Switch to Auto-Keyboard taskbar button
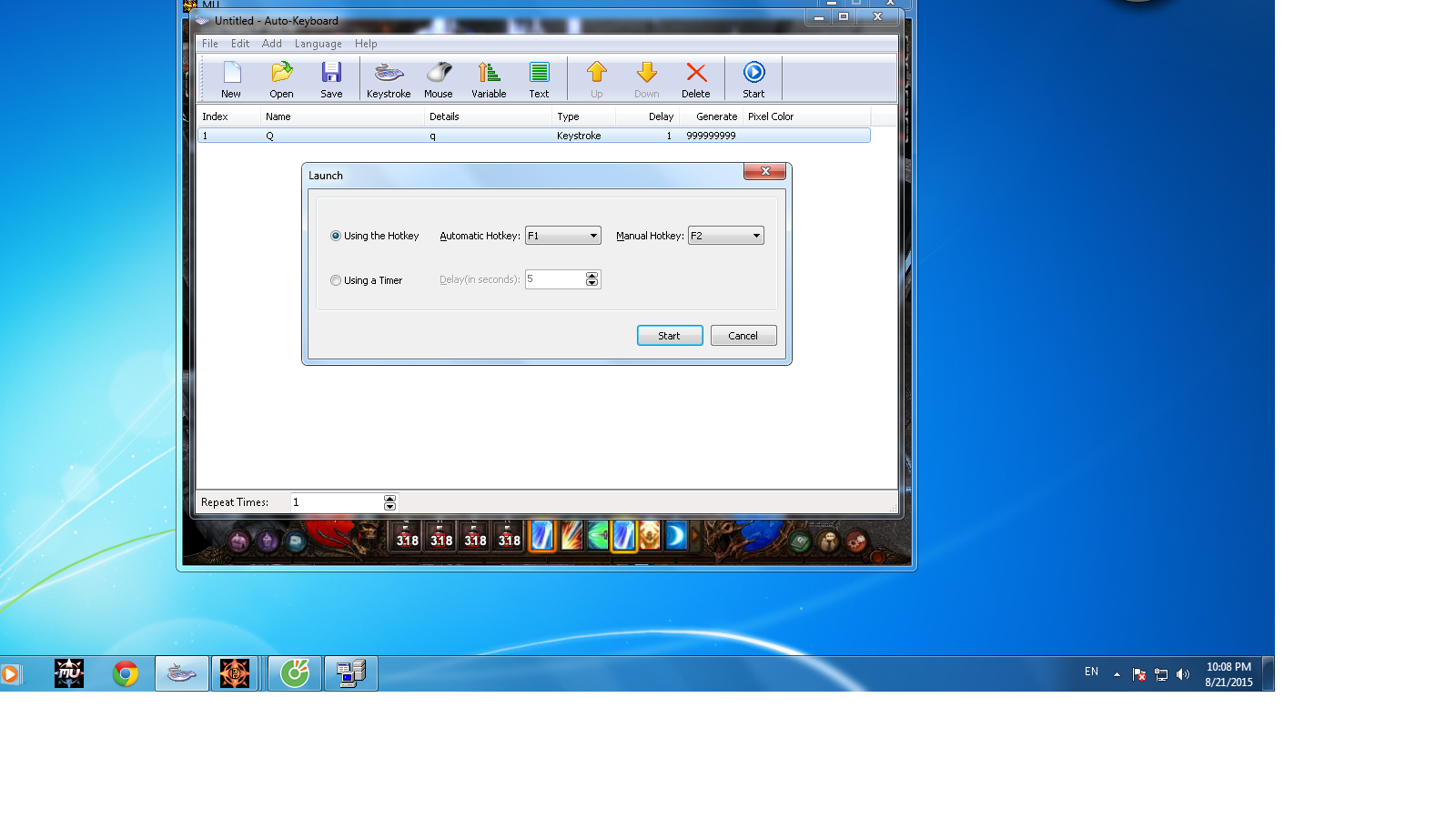 pos(182,673)
